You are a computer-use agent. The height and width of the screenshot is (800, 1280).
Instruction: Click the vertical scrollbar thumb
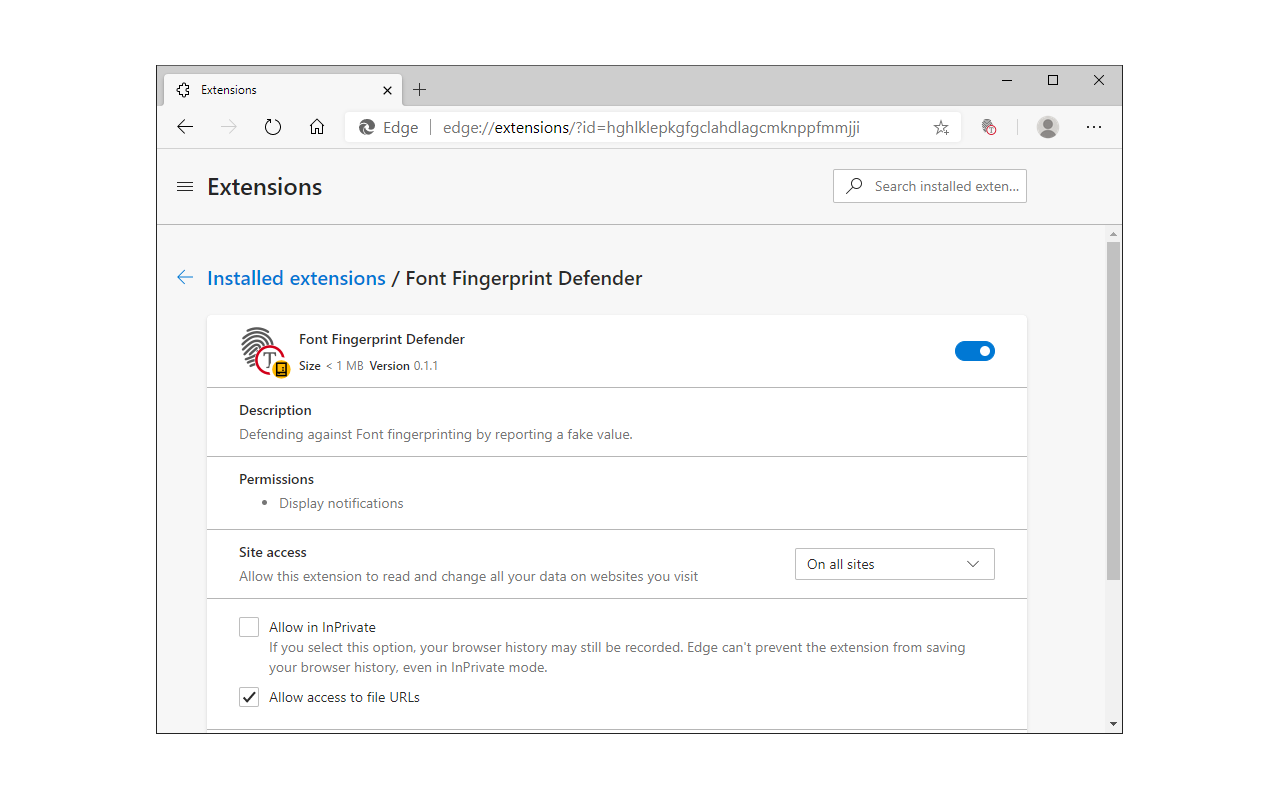(1113, 410)
